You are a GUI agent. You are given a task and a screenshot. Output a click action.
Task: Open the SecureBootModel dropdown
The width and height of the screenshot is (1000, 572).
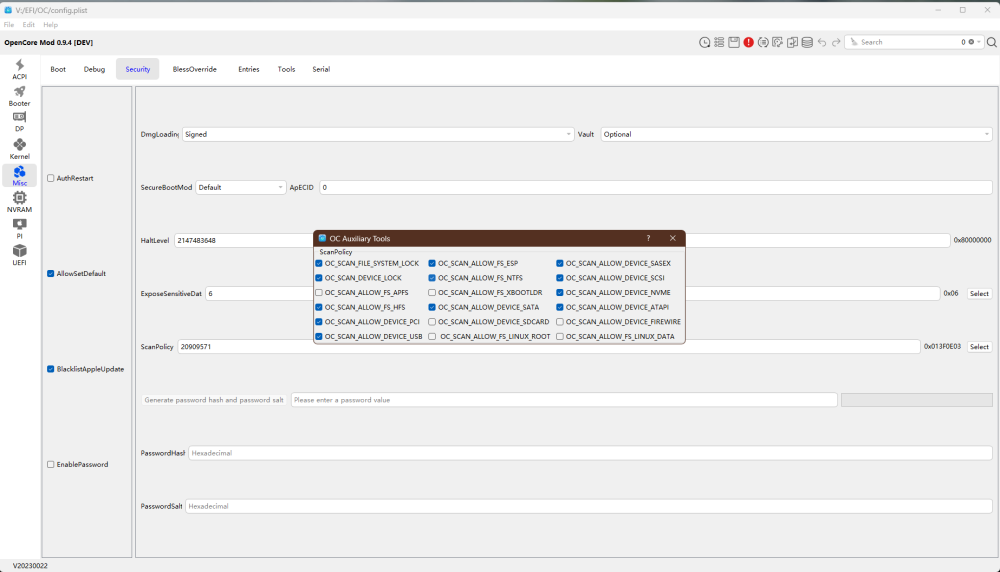pos(240,187)
